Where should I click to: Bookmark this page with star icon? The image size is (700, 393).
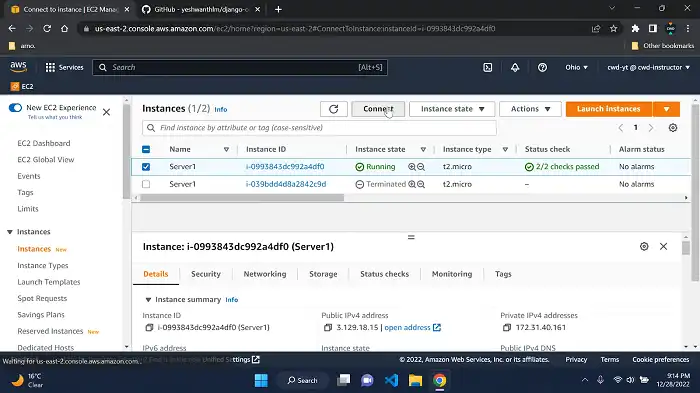coord(613,29)
